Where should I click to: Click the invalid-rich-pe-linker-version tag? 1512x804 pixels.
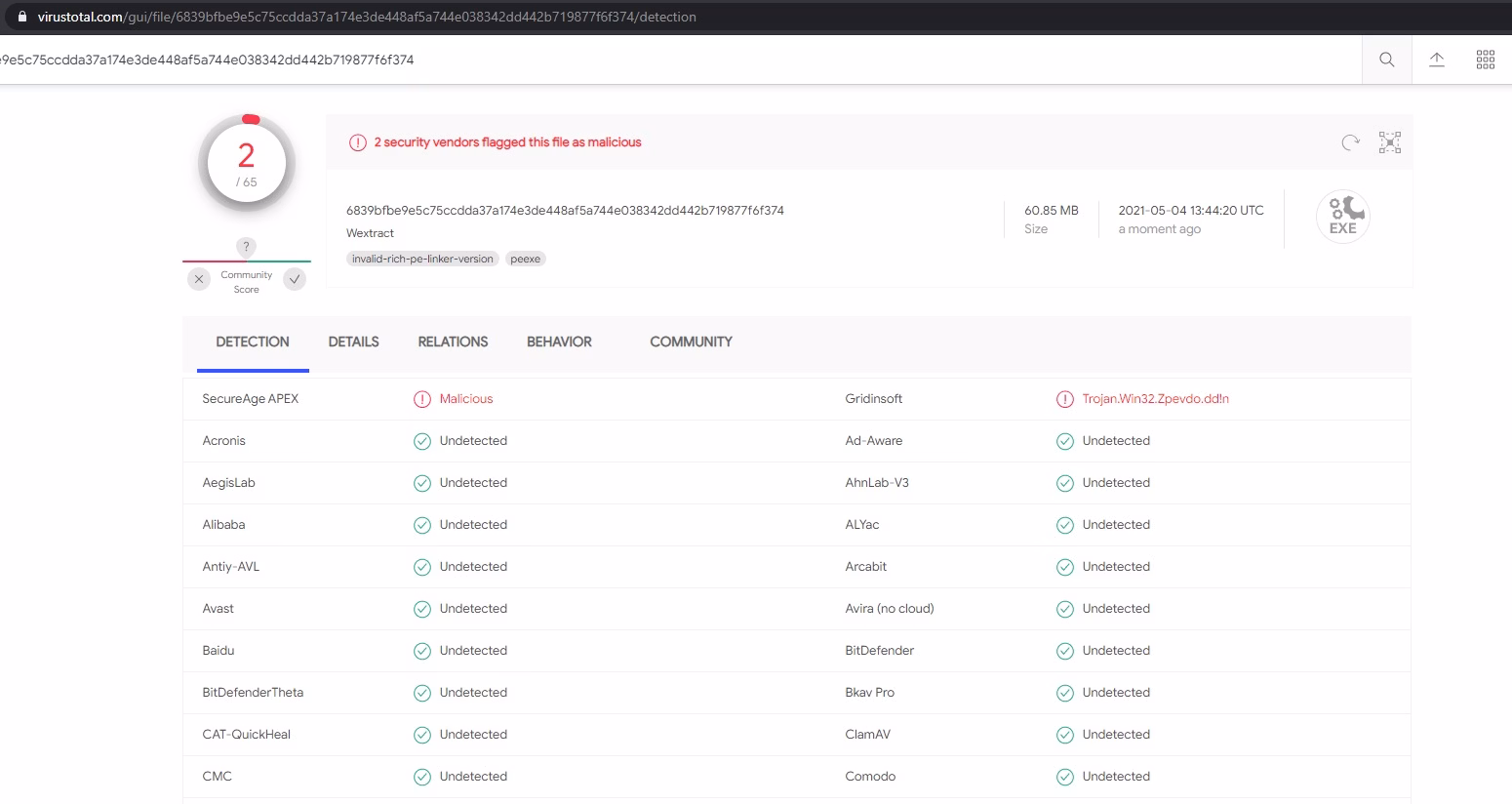pos(422,259)
